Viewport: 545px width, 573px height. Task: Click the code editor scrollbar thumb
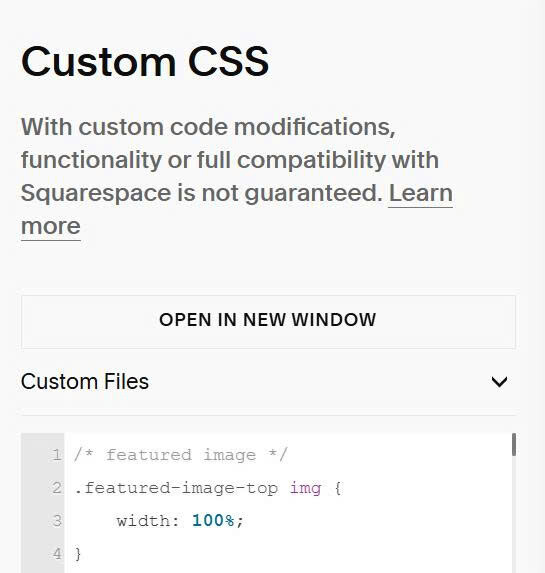(x=514, y=444)
